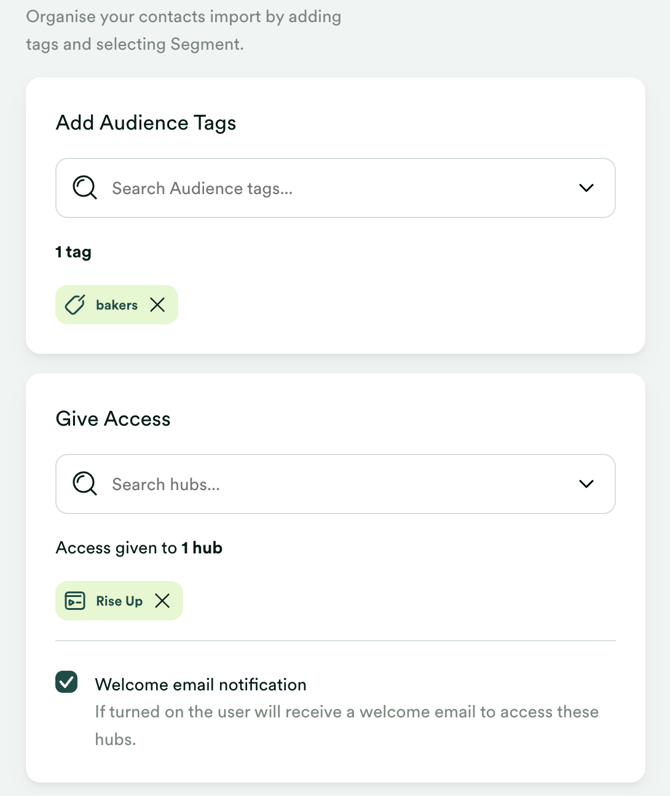The height and width of the screenshot is (796, 670).
Task: Focus the Search hubs input field
Action: 336,484
